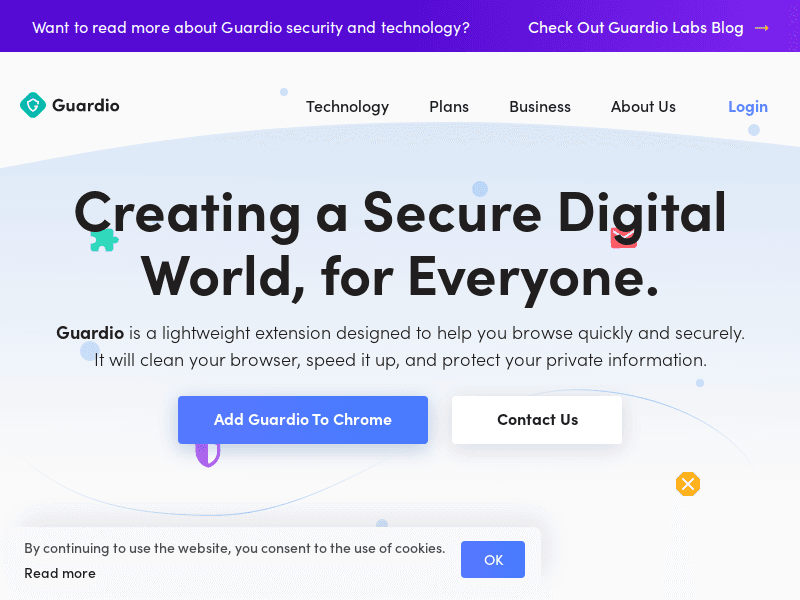
Task: Click the bold Guardio word in description
Action: coord(90,333)
